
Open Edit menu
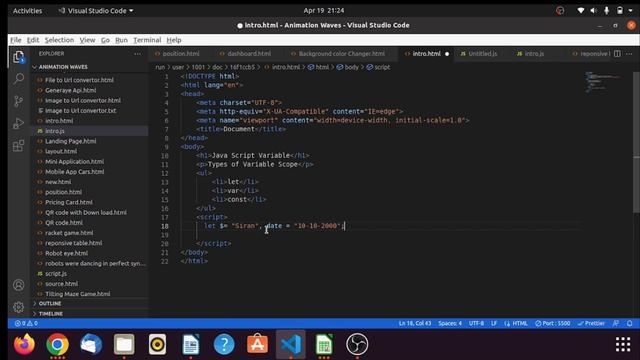[x=33, y=40]
